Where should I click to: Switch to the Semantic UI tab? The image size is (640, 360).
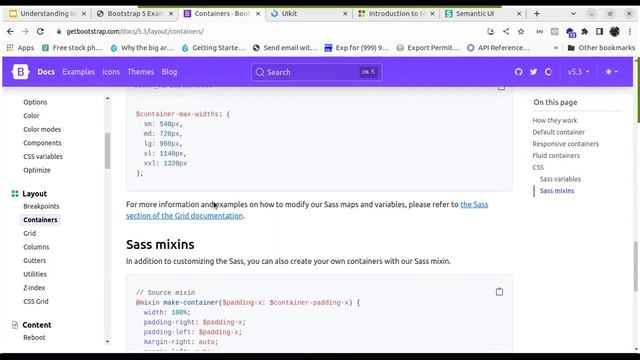pyautogui.click(x=483, y=13)
